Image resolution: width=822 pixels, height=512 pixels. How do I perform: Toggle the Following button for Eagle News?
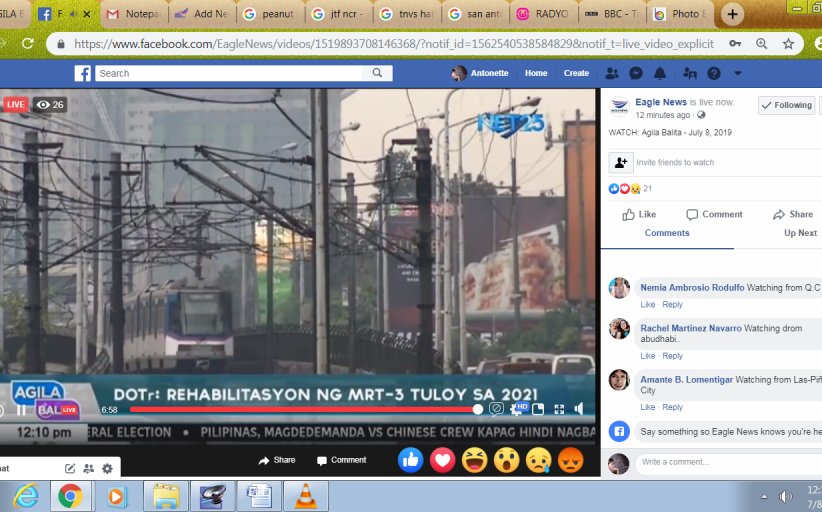click(x=786, y=105)
